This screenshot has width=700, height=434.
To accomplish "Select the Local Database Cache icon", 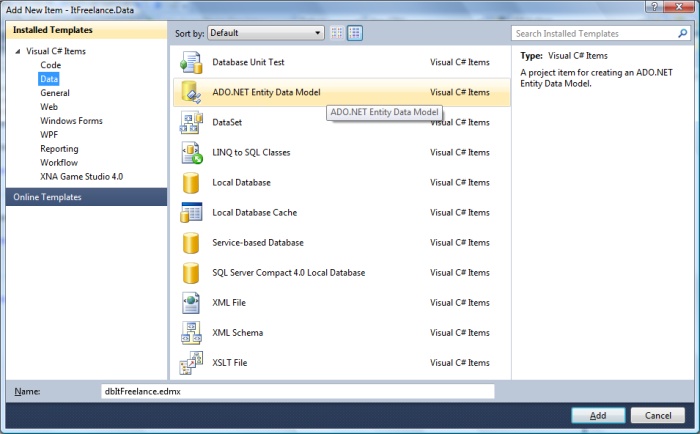I will pyautogui.click(x=191, y=213).
